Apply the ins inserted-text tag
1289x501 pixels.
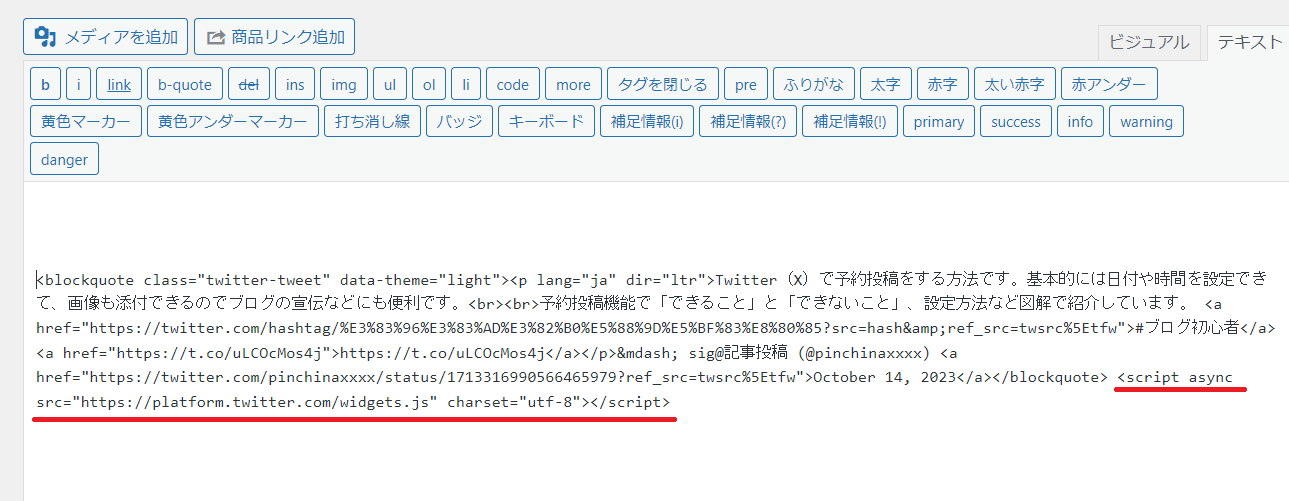click(x=295, y=84)
